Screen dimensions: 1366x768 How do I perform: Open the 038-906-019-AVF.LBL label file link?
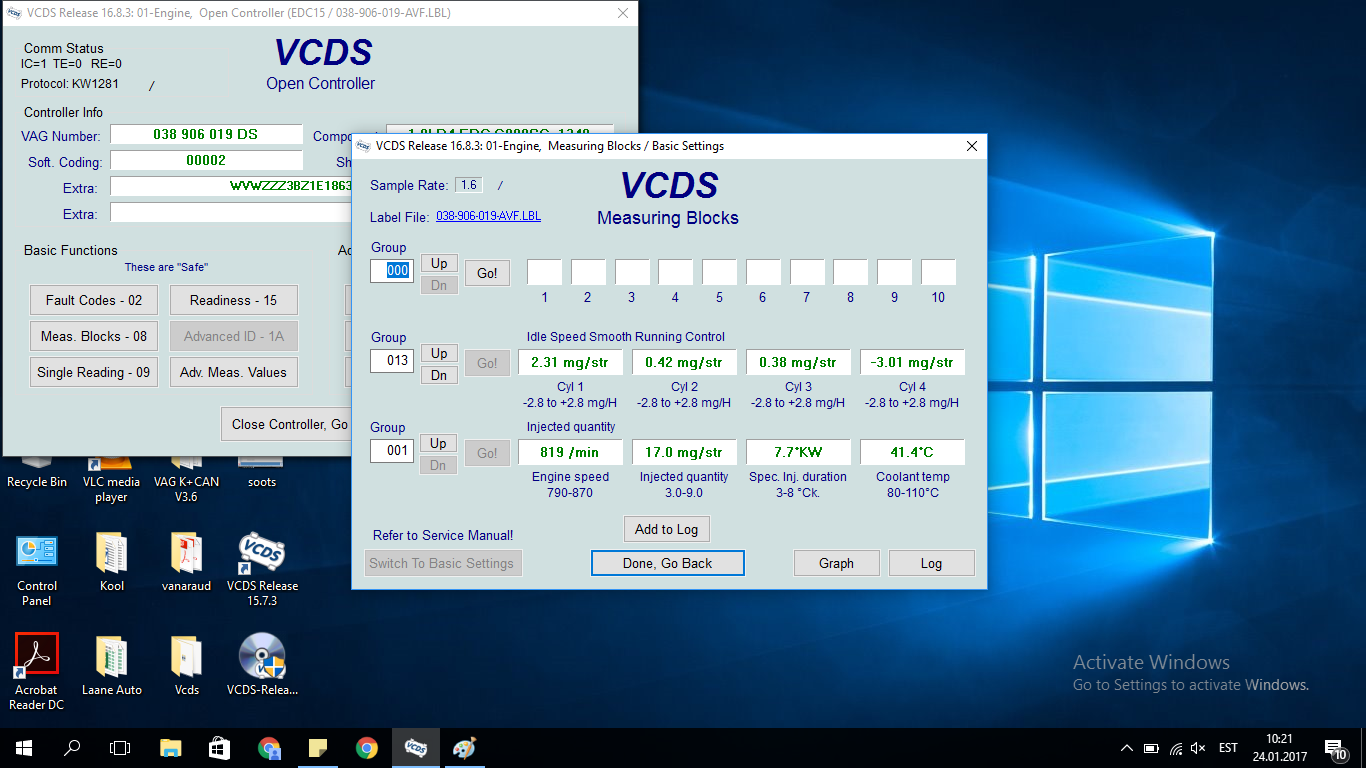coord(488,216)
